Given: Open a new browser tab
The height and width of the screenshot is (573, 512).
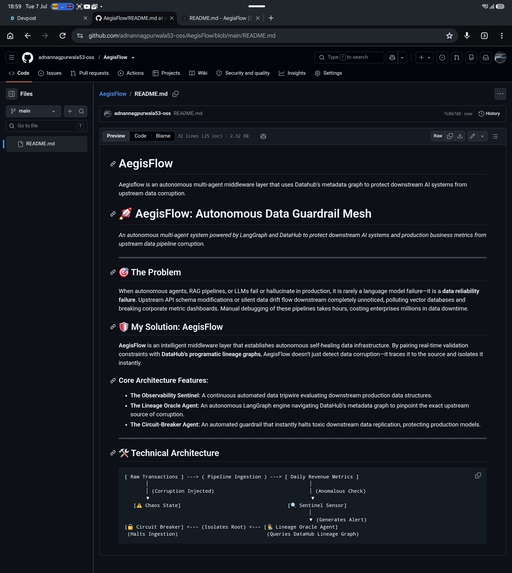Looking at the screenshot, I should pos(271,18).
